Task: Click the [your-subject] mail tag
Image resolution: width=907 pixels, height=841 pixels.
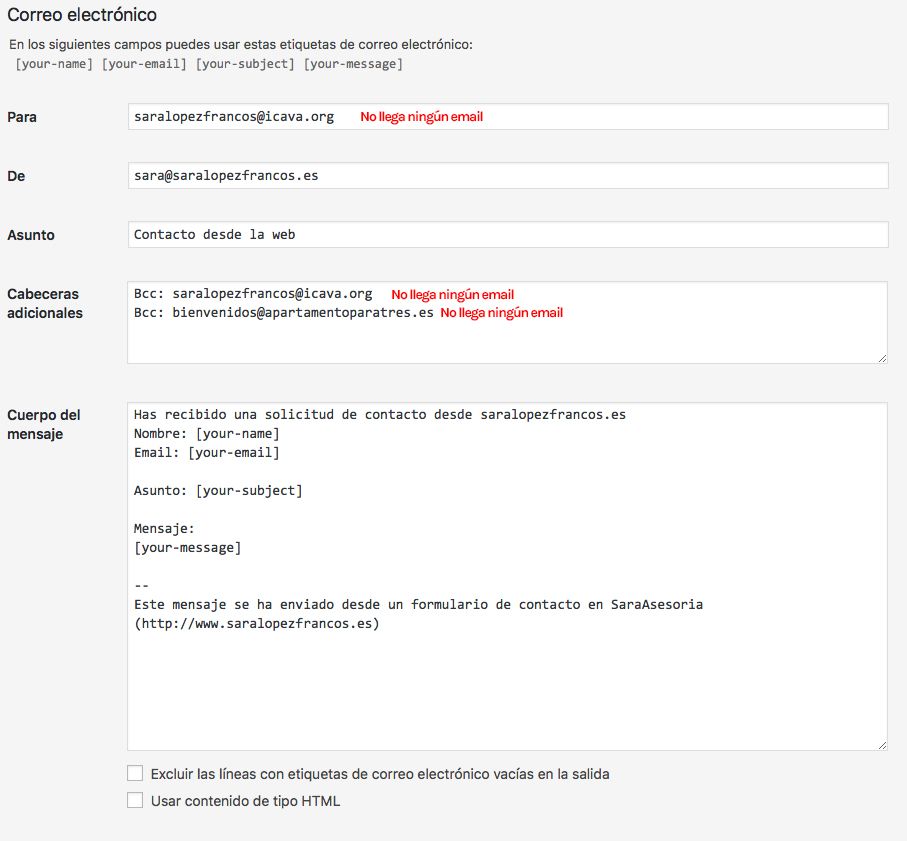Action: pos(245,64)
